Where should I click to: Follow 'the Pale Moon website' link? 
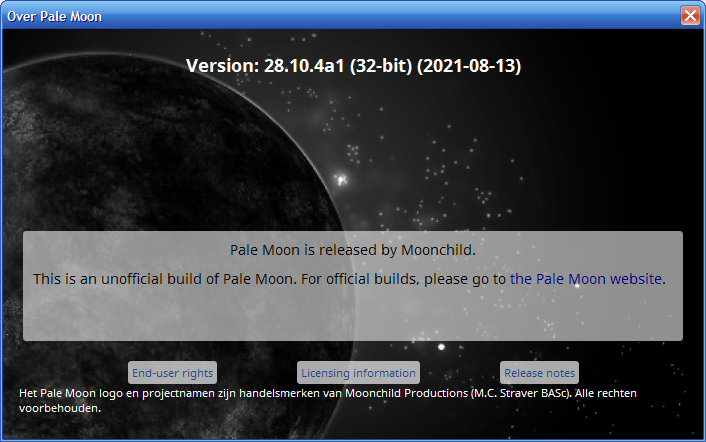coord(586,279)
